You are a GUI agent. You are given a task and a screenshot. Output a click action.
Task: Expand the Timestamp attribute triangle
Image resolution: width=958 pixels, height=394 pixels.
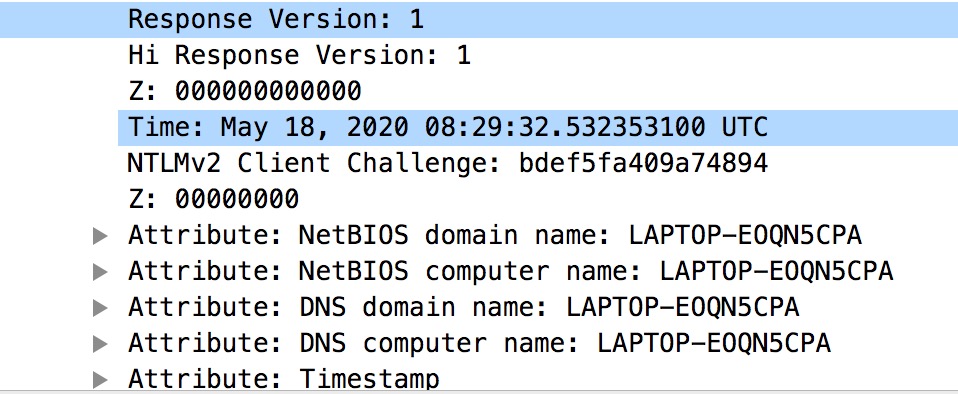click(x=100, y=379)
